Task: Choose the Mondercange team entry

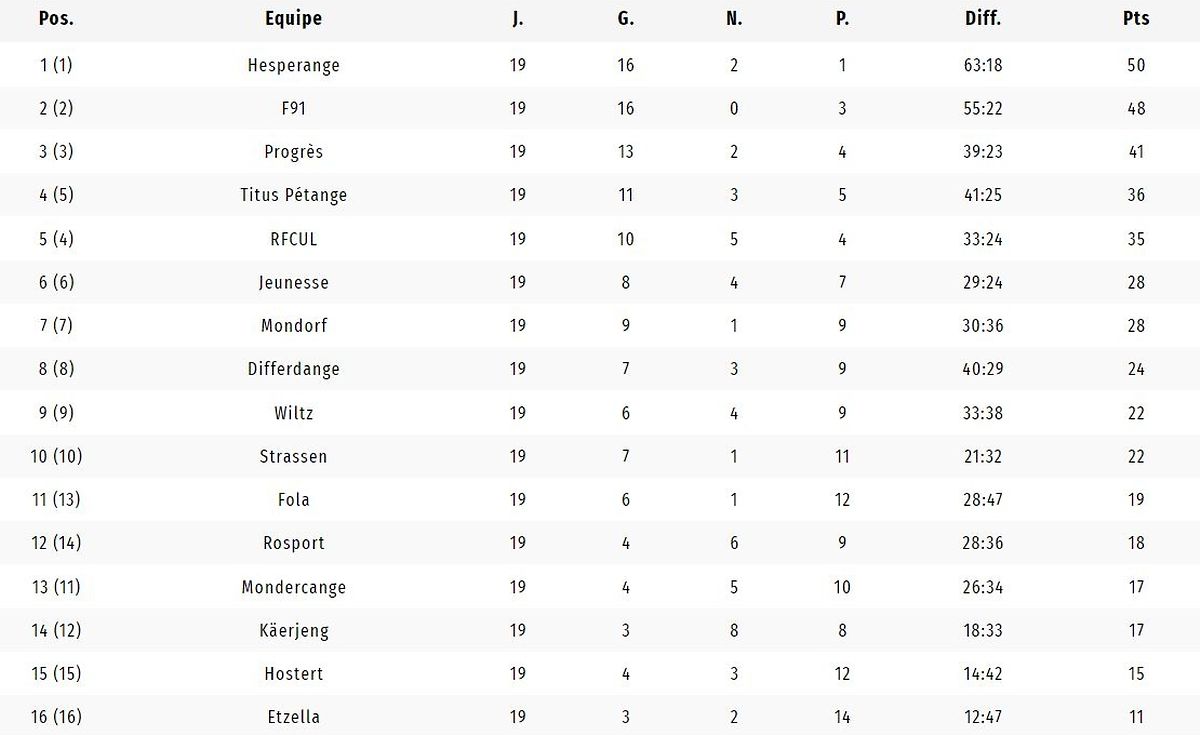Action: click(293, 586)
